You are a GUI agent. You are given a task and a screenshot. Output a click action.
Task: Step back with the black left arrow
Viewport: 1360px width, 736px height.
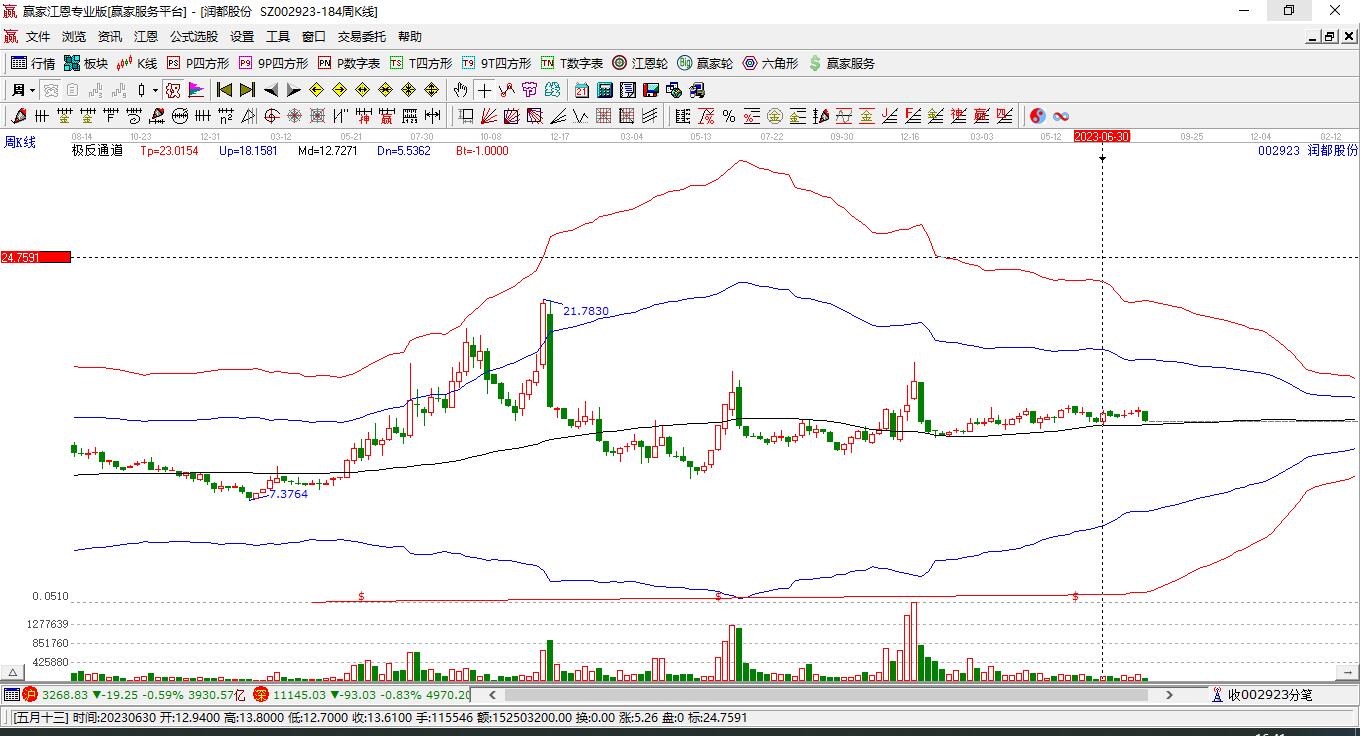[270, 90]
